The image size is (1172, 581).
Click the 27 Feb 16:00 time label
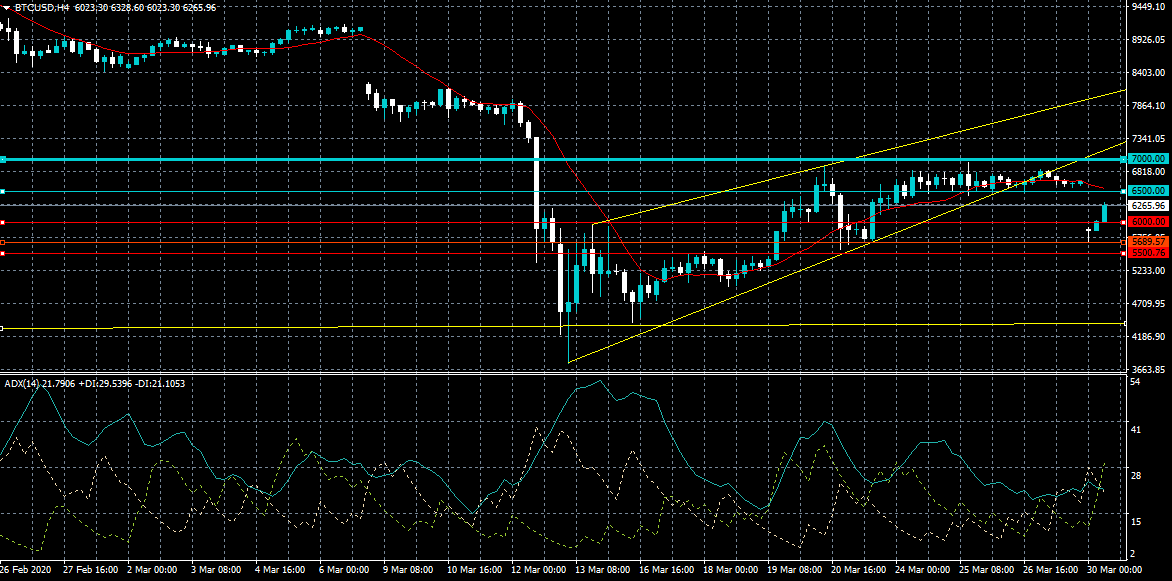(x=90, y=569)
